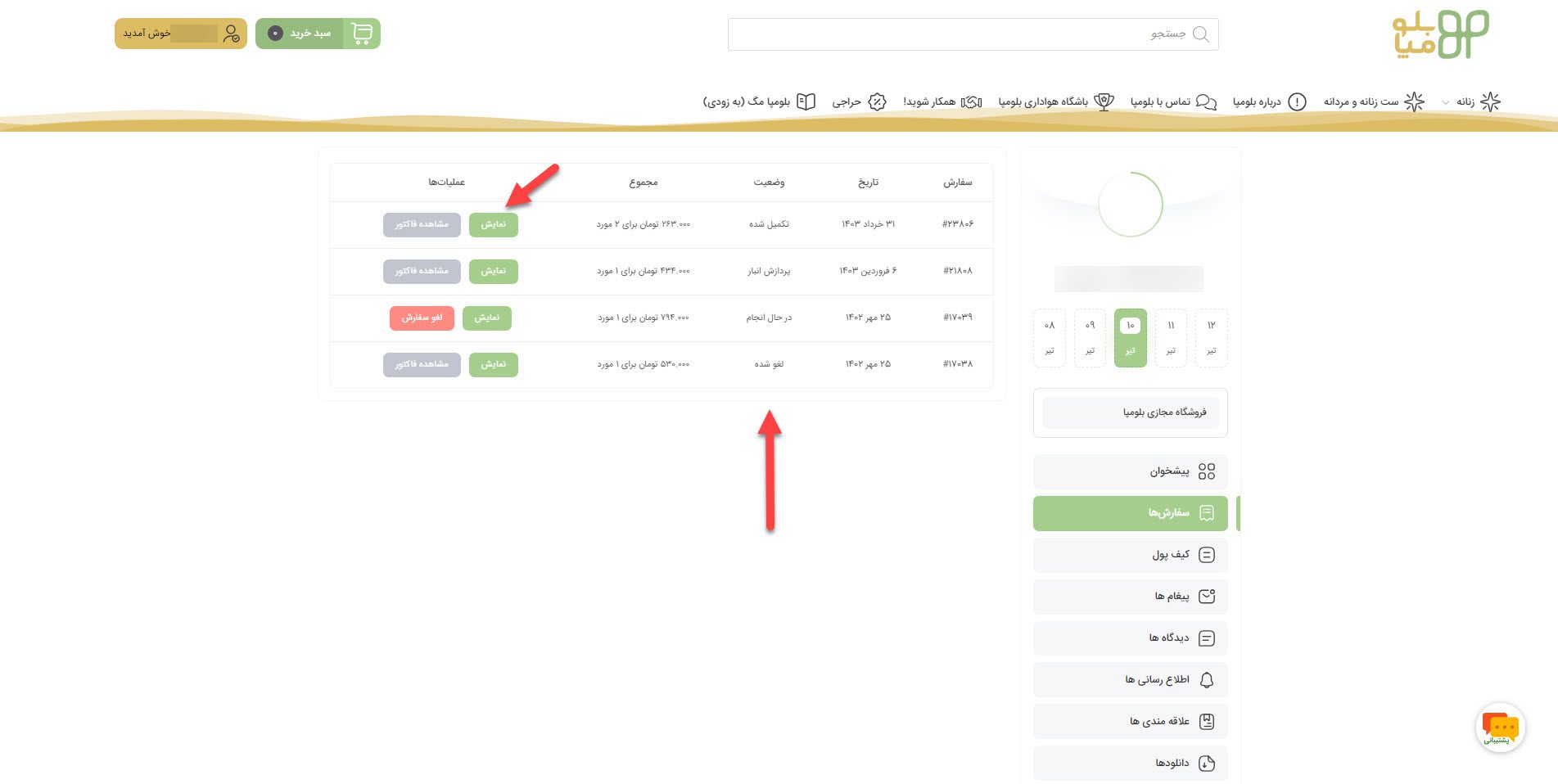The height and width of the screenshot is (784, 1558).
Task: Open the پیغام ها sidebar menu item
Action: coord(1130,597)
